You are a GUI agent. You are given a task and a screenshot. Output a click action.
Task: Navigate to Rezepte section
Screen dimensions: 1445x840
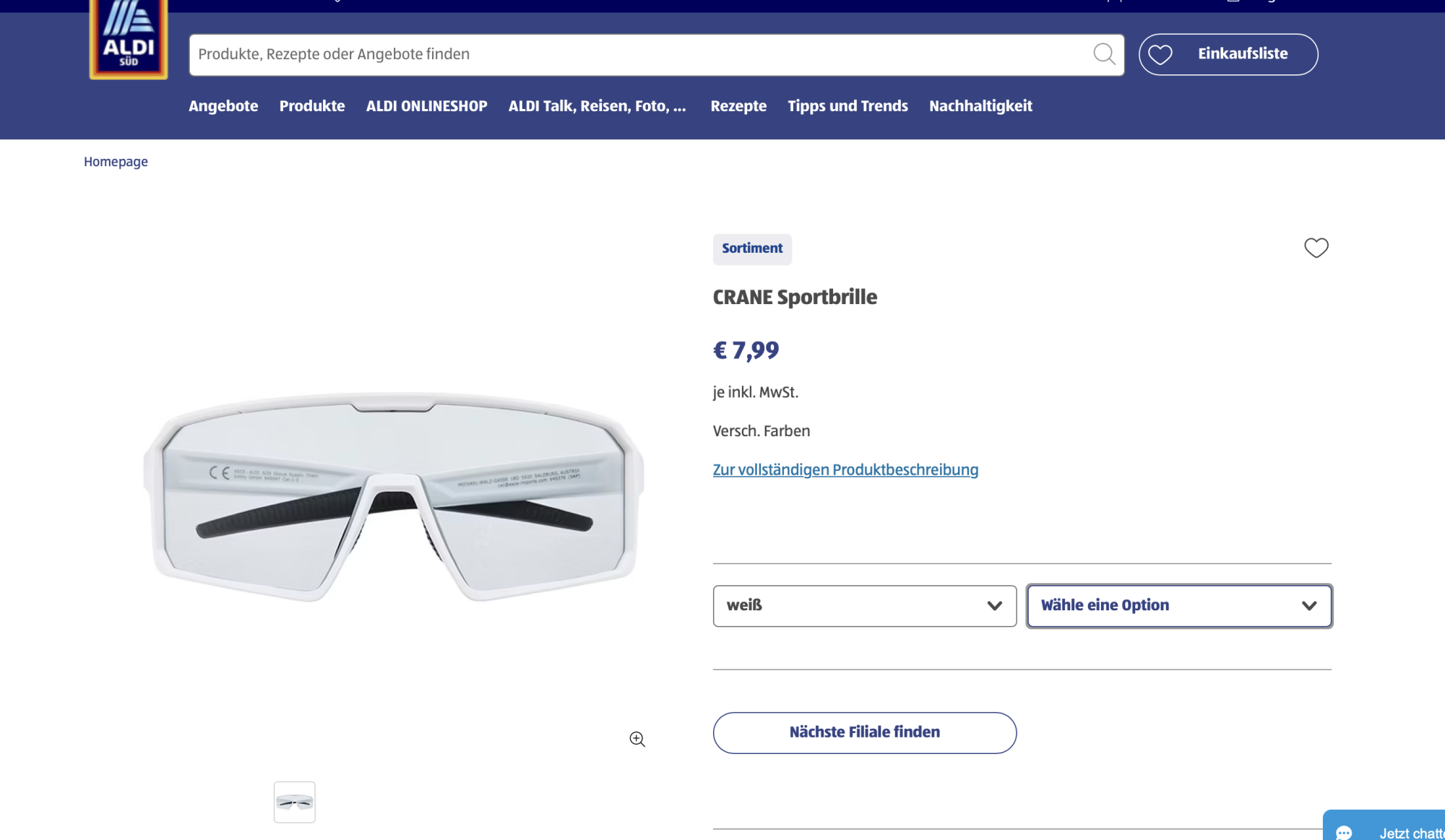click(738, 106)
